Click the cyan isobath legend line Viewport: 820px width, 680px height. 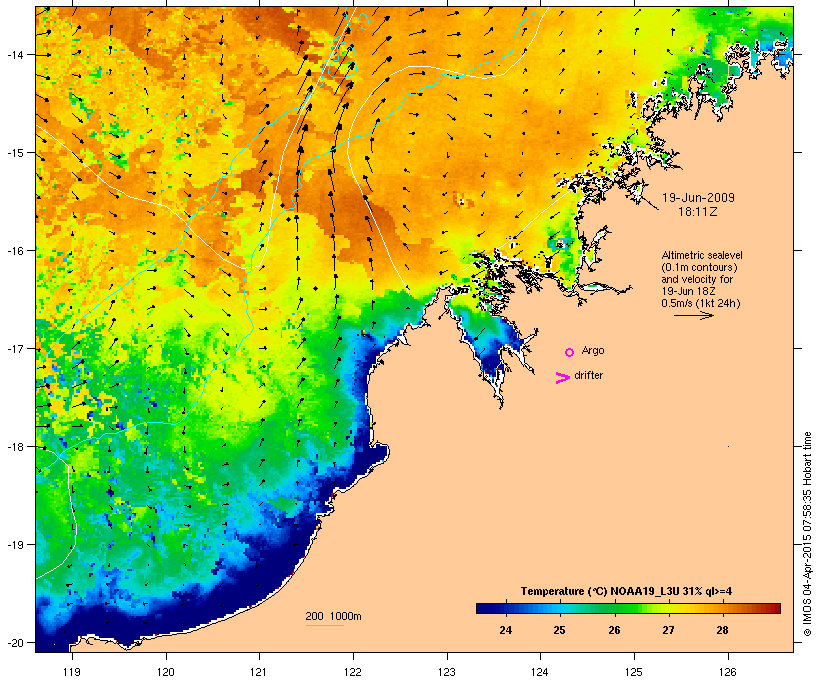tap(324, 625)
